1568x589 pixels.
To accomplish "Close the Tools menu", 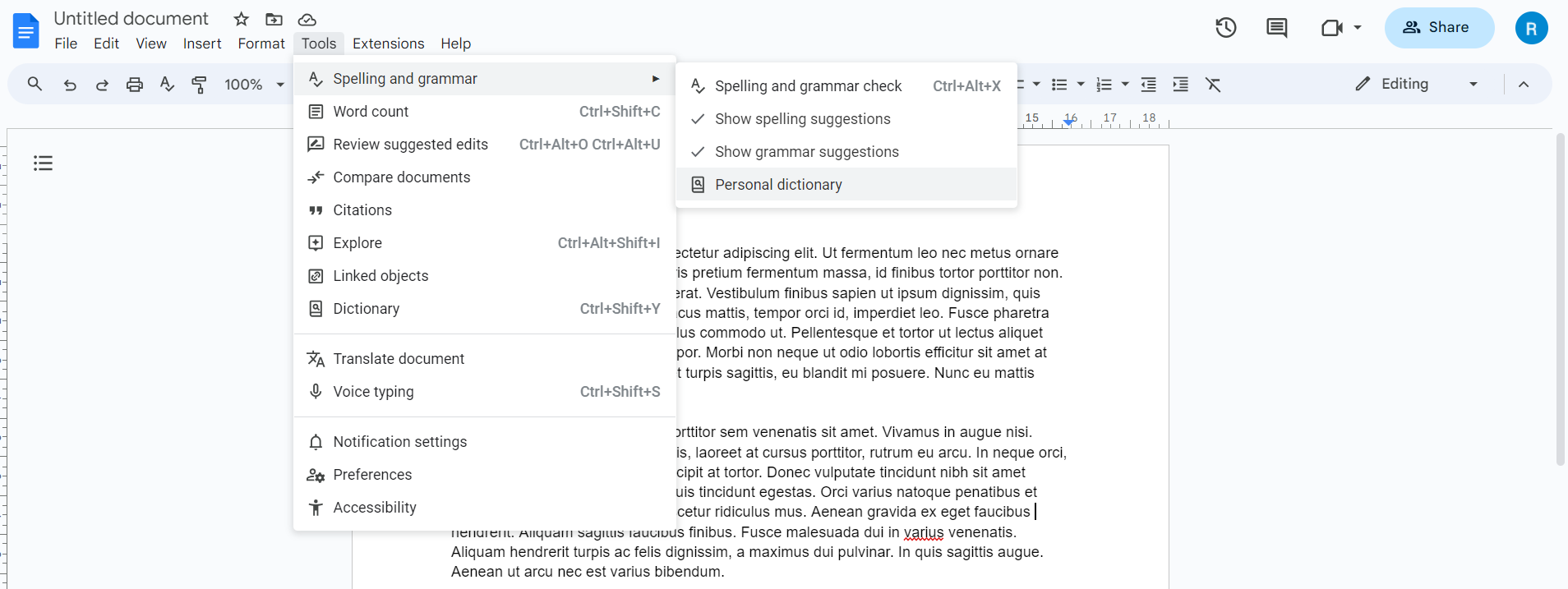I will [319, 44].
